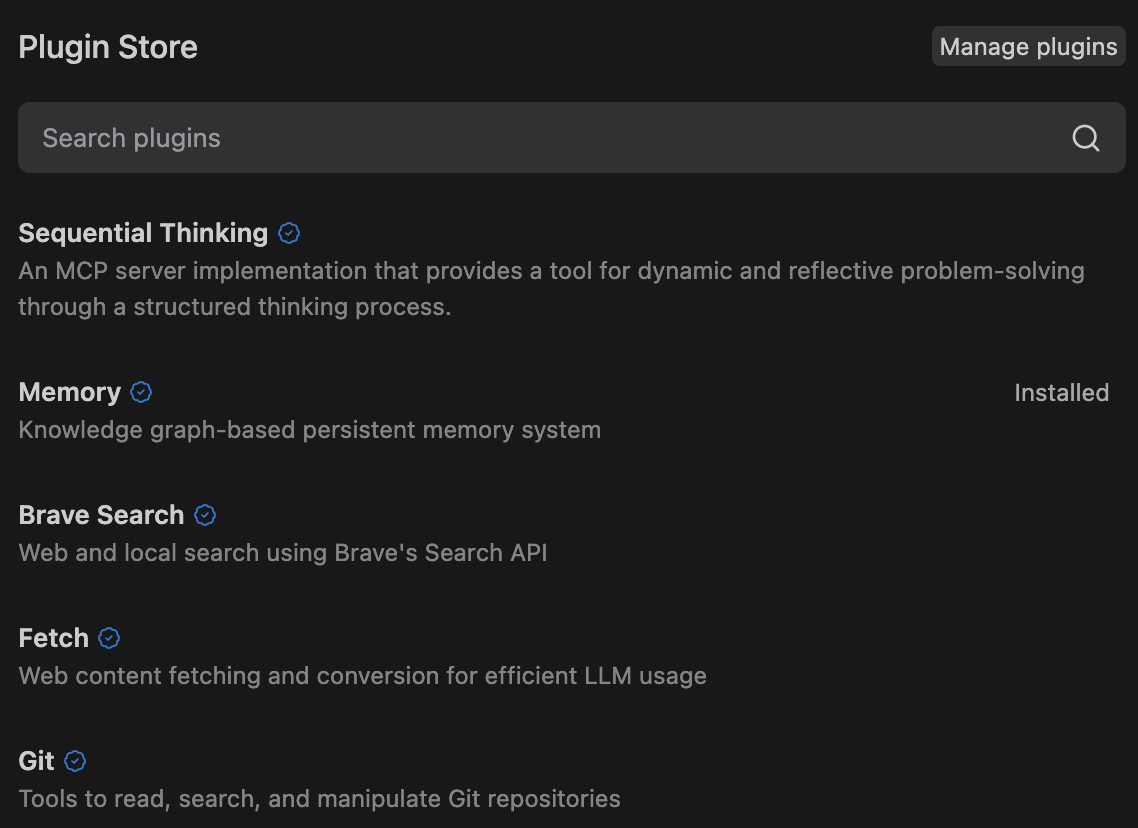The height and width of the screenshot is (828, 1138).
Task: Click the Plugin Store heading
Action: tap(108, 47)
